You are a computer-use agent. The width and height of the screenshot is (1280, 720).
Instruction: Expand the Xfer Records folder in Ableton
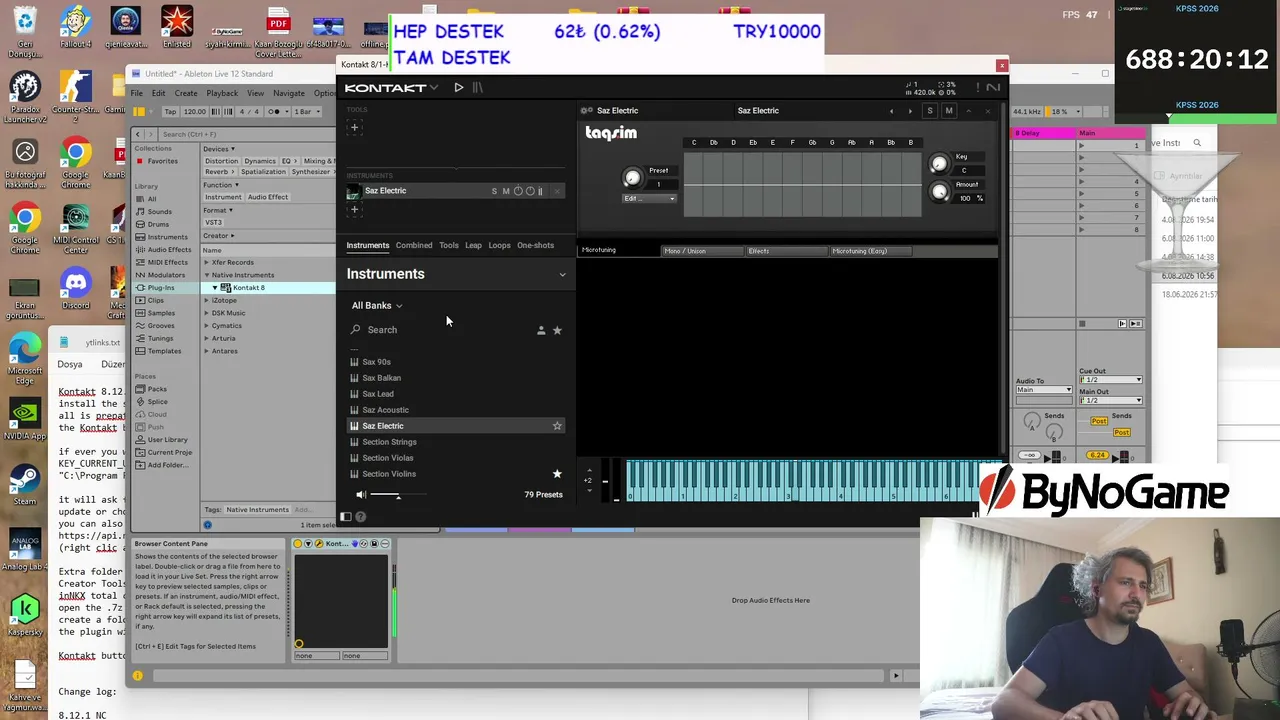tap(207, 262)
